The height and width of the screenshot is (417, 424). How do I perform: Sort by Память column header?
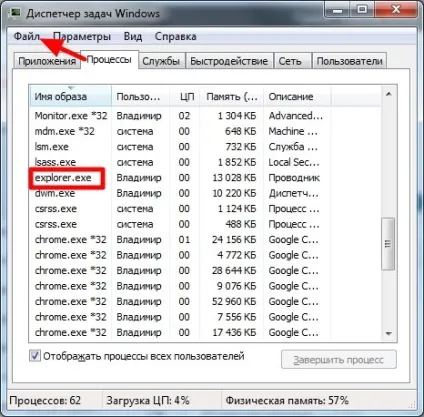(232, 97)
